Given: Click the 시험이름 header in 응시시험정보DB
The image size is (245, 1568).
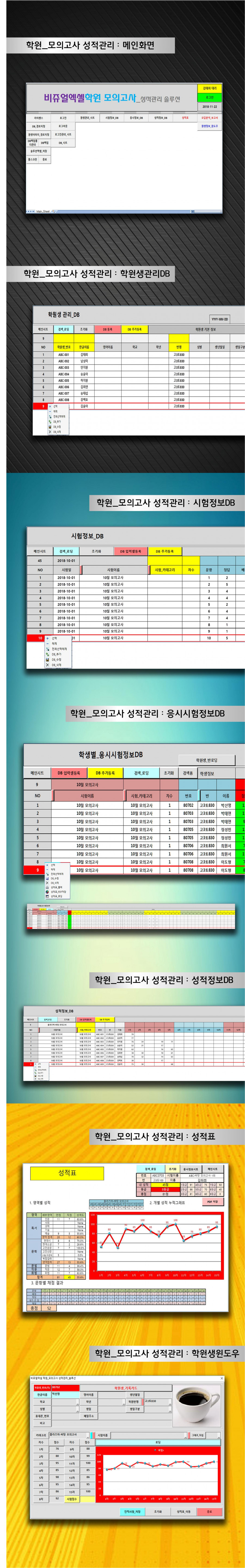Looking at the screenshot, I should [87, 796].
